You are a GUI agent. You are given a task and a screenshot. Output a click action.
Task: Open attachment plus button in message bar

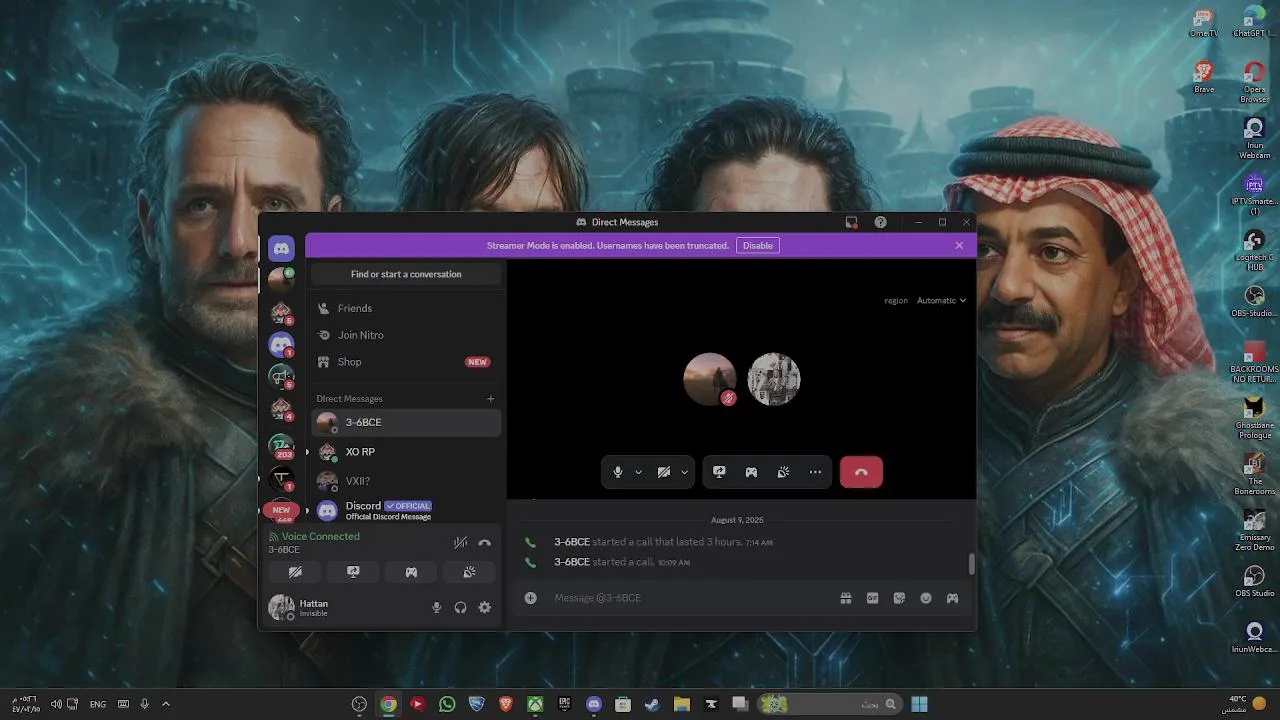tap(531, 598)
